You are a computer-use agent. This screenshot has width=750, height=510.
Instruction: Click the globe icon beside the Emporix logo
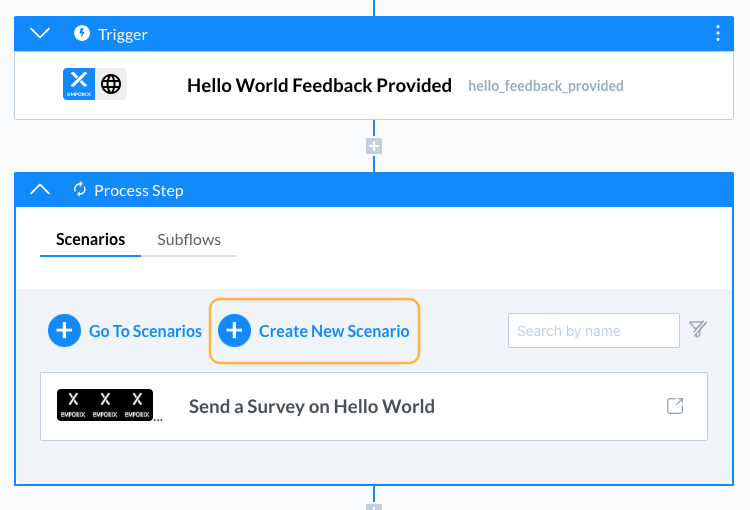coord(111,84)
